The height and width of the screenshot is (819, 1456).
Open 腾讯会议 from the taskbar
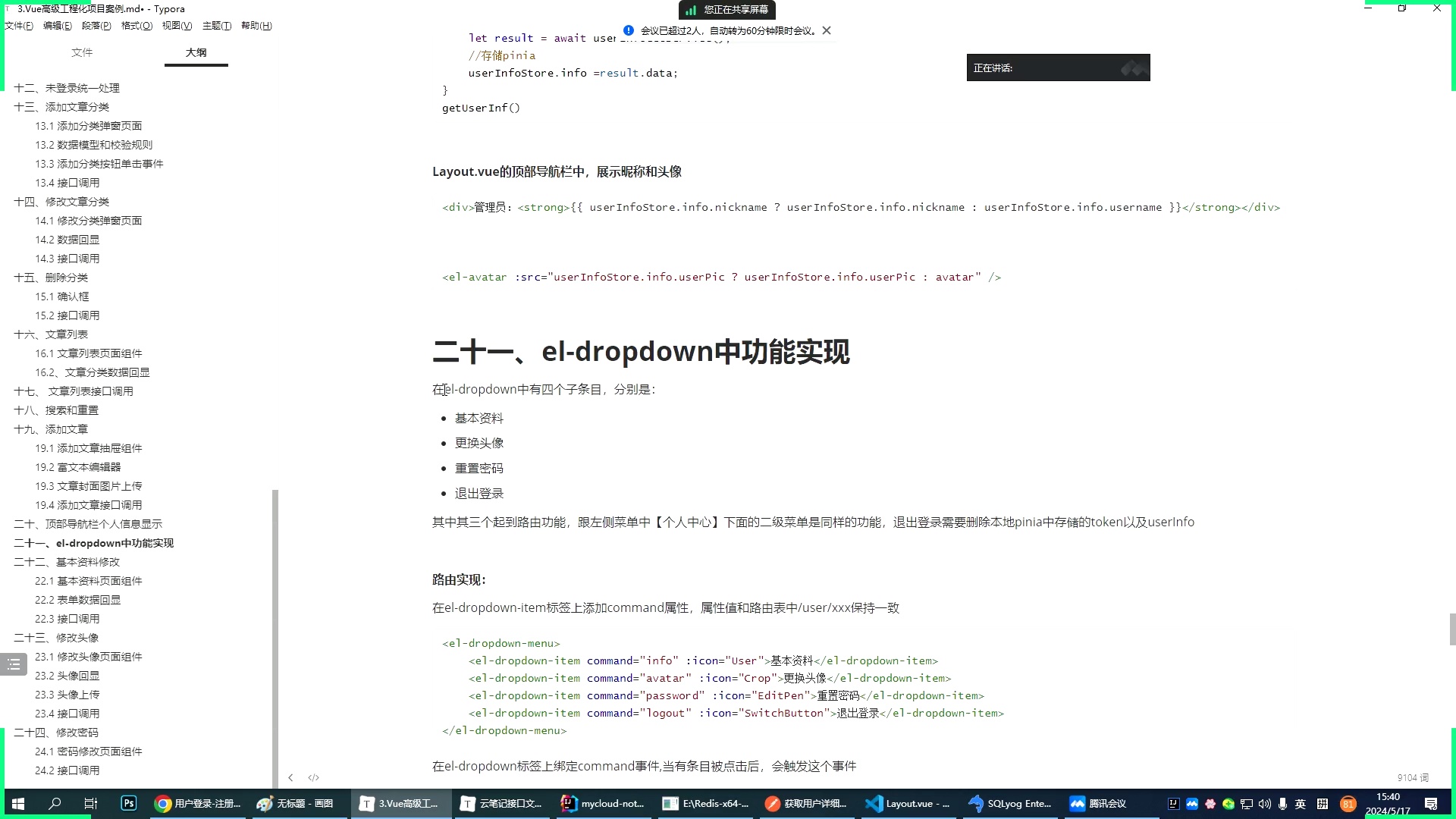click(x=1099, y=803)
